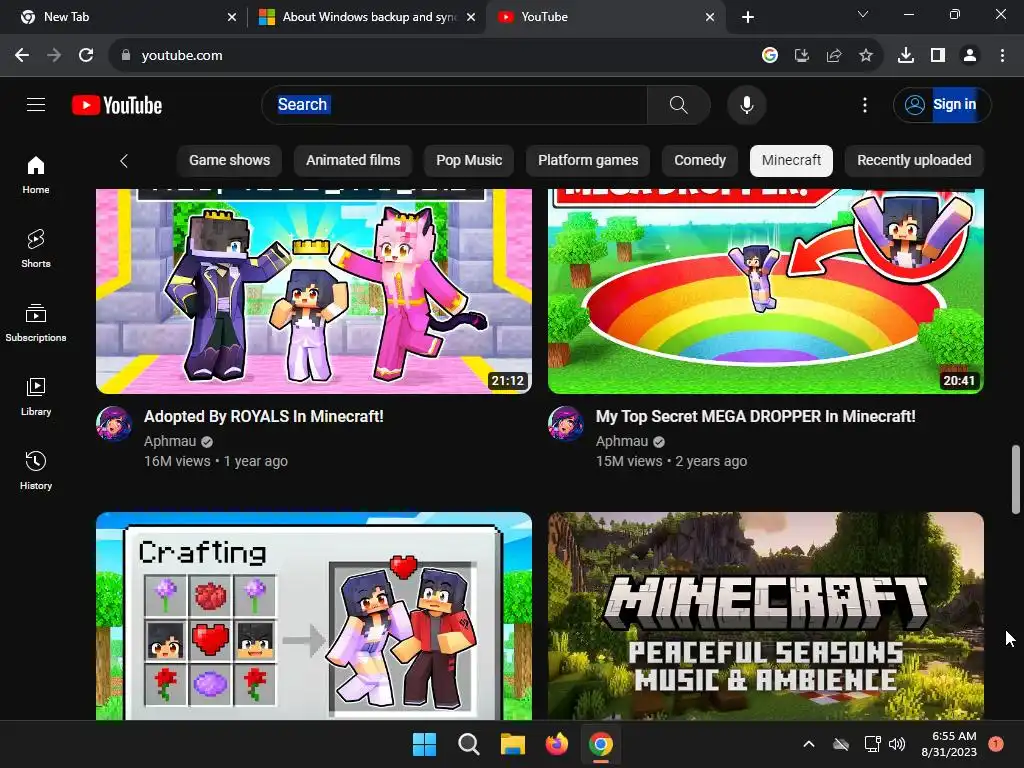Screen dimensions: 1024x768
Task: Select the Pop Music chip
Action: (x=469, y=161)
